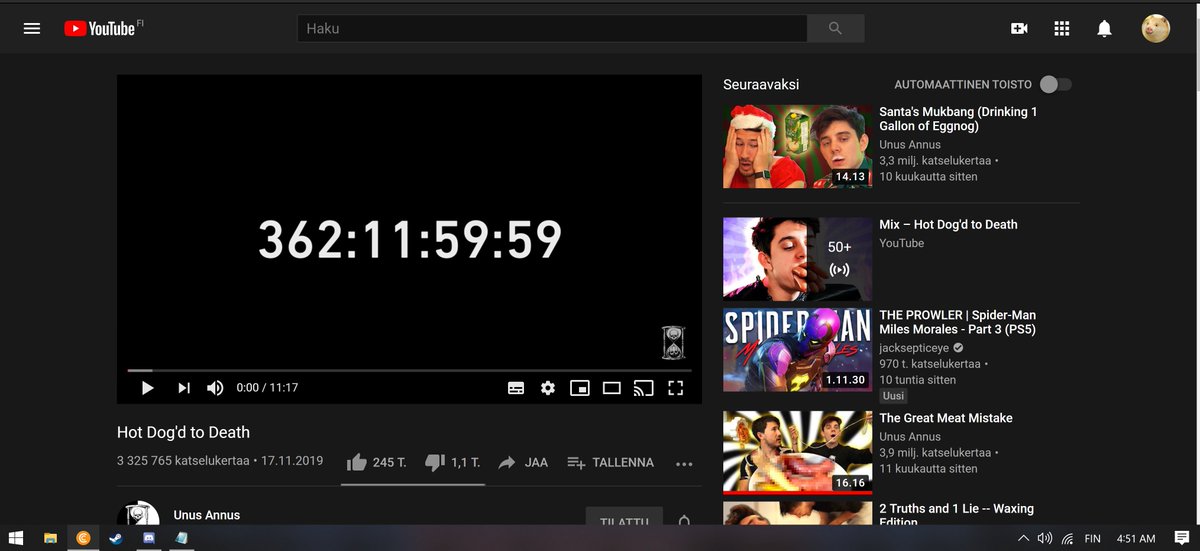This screenshot has width=1200, height=551.
Task: Click the Seuraavaksi heading
Action: click(x=761, y=85)
